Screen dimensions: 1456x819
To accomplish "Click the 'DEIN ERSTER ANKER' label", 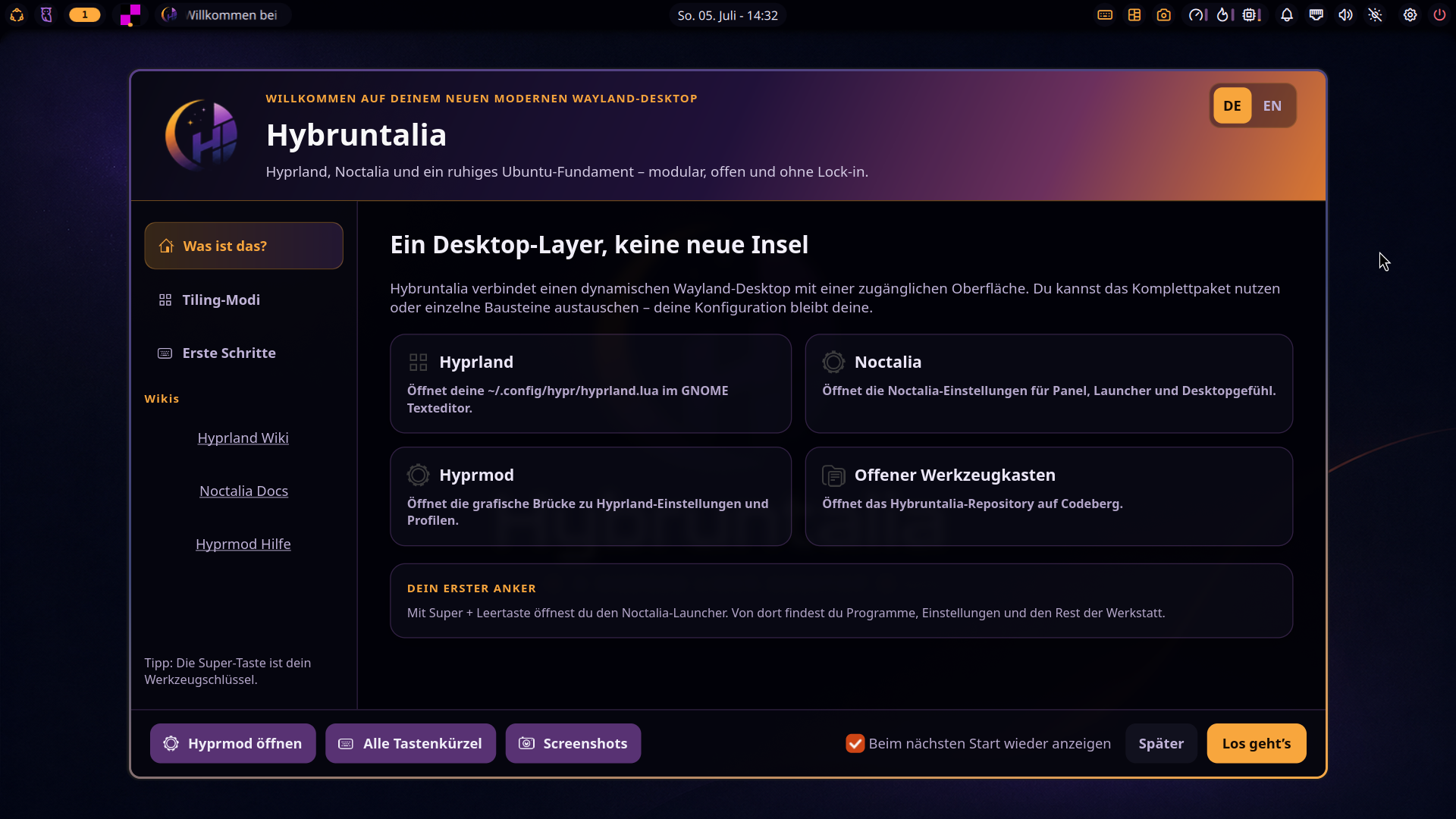I will [472, 588].
